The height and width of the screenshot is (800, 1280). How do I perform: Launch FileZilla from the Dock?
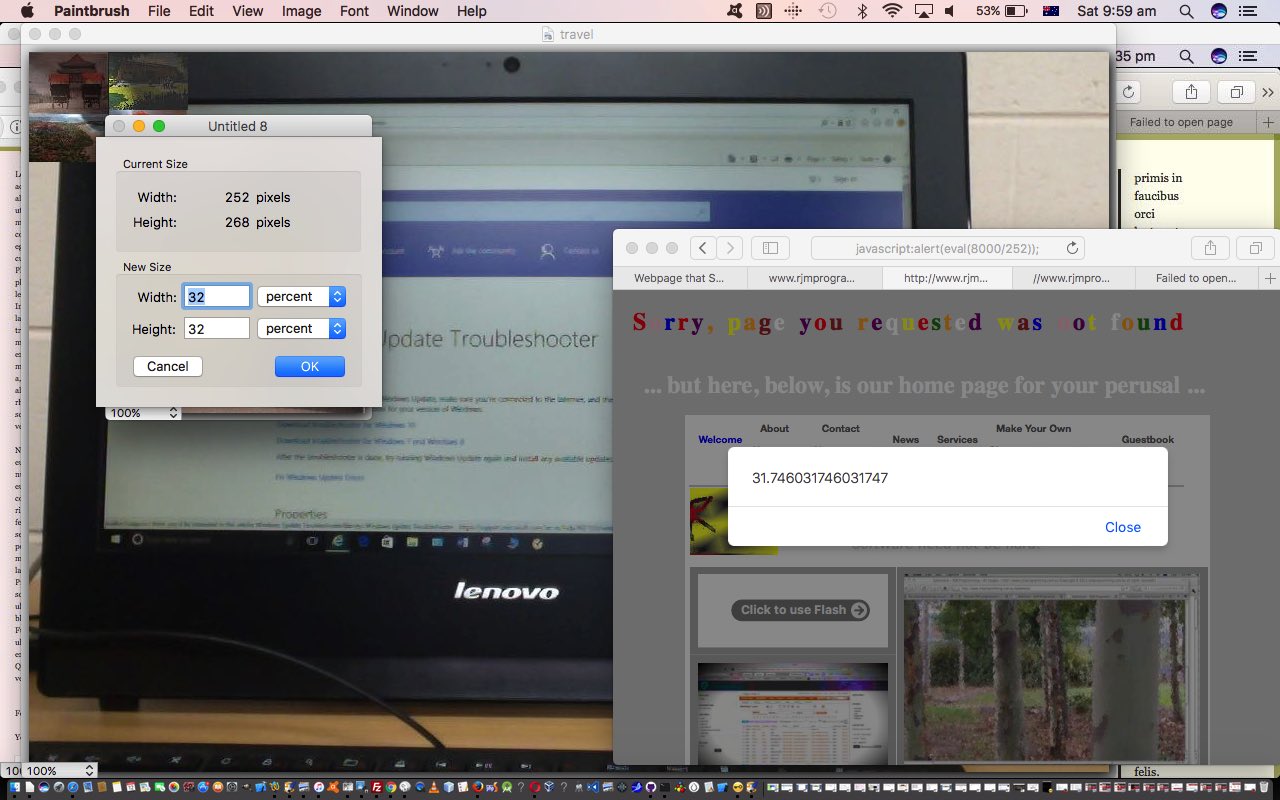(x=377, y=787)
